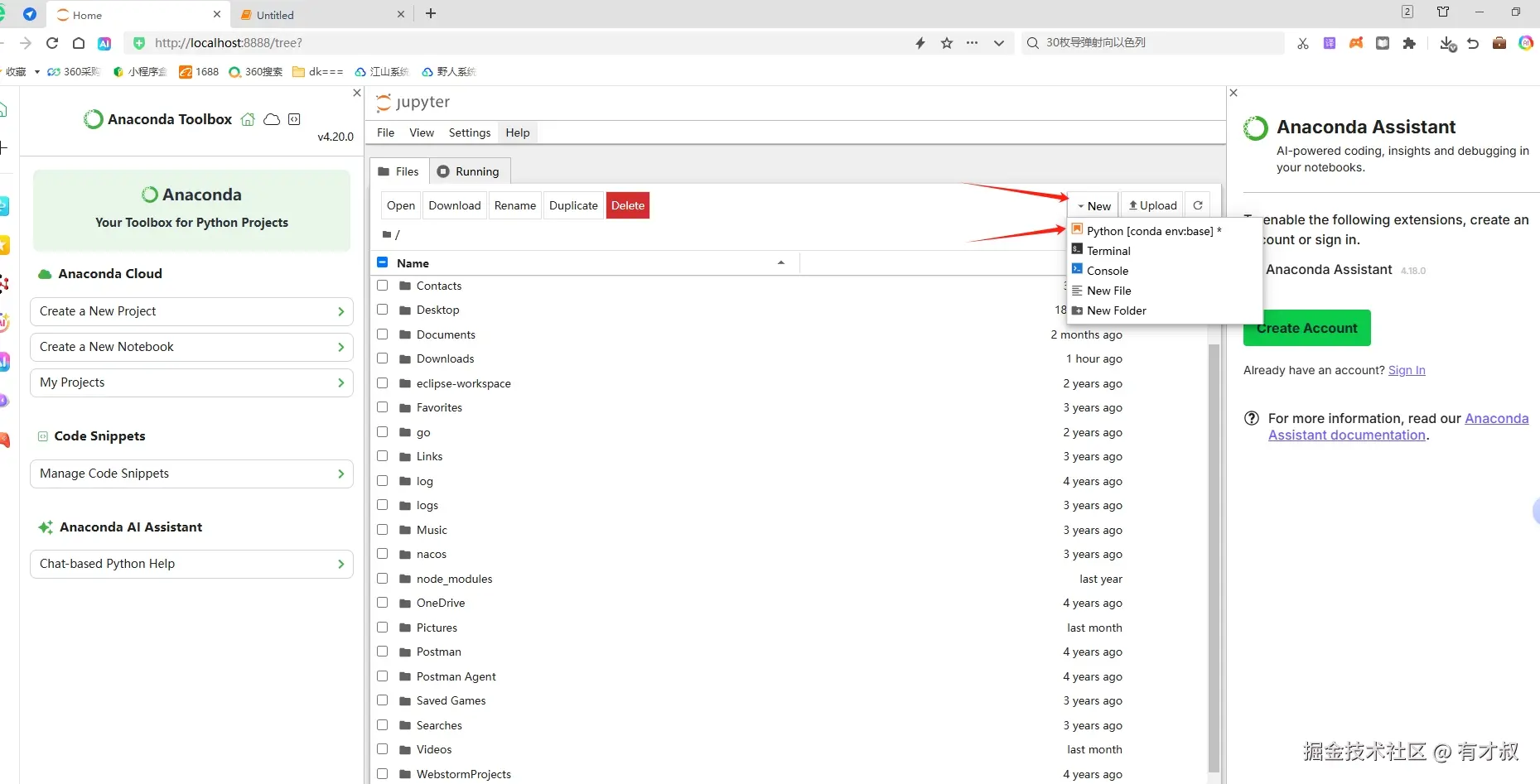Click the cloud icon in Anaconda Toolbox header
The image size is (1540, 784).
click(x=272, y=119)
